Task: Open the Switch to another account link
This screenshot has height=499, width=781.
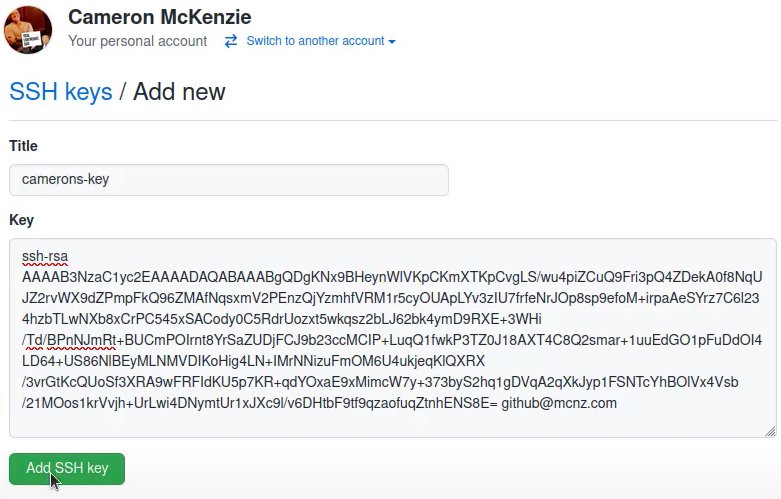Action: [x=315, y=41]
